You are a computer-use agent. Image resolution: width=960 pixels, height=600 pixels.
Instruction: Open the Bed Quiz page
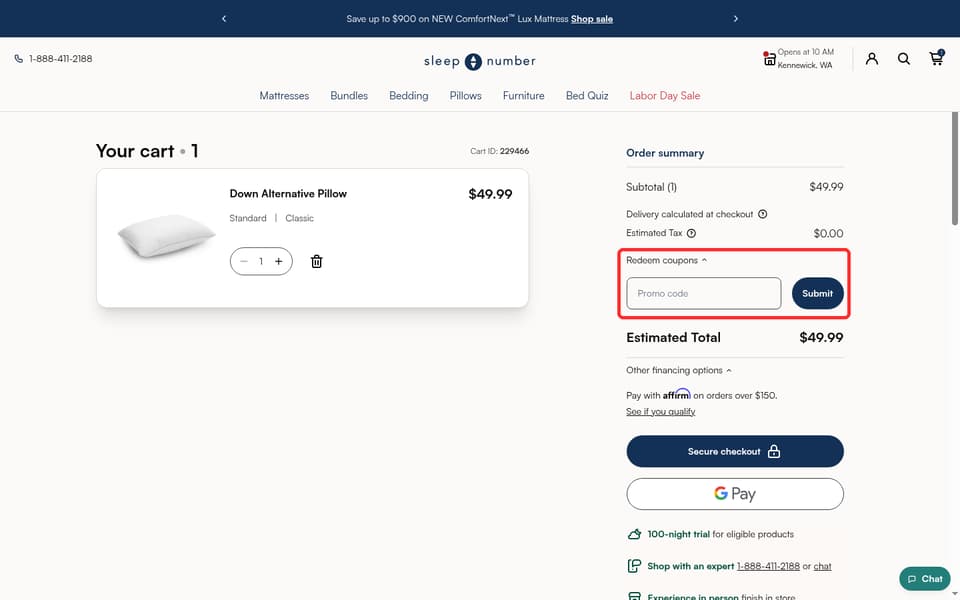pyautogui.click(x=587, y=96)
